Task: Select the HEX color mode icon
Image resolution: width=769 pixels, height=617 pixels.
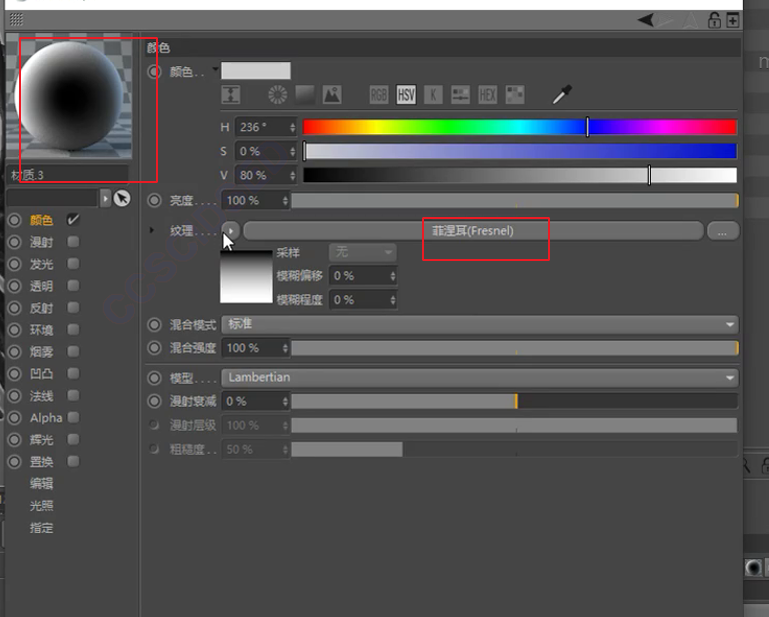Action: tap(487, 95)
